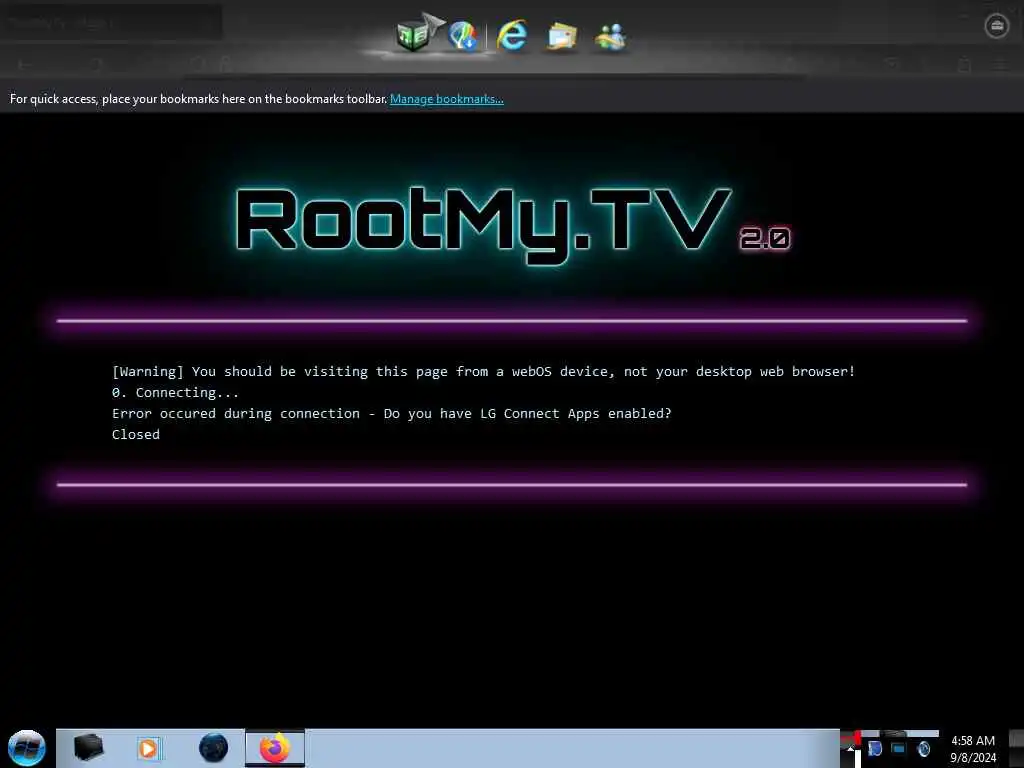Click the round briefcase icon at top right
Screen dimensions: 1024x768
997,26
